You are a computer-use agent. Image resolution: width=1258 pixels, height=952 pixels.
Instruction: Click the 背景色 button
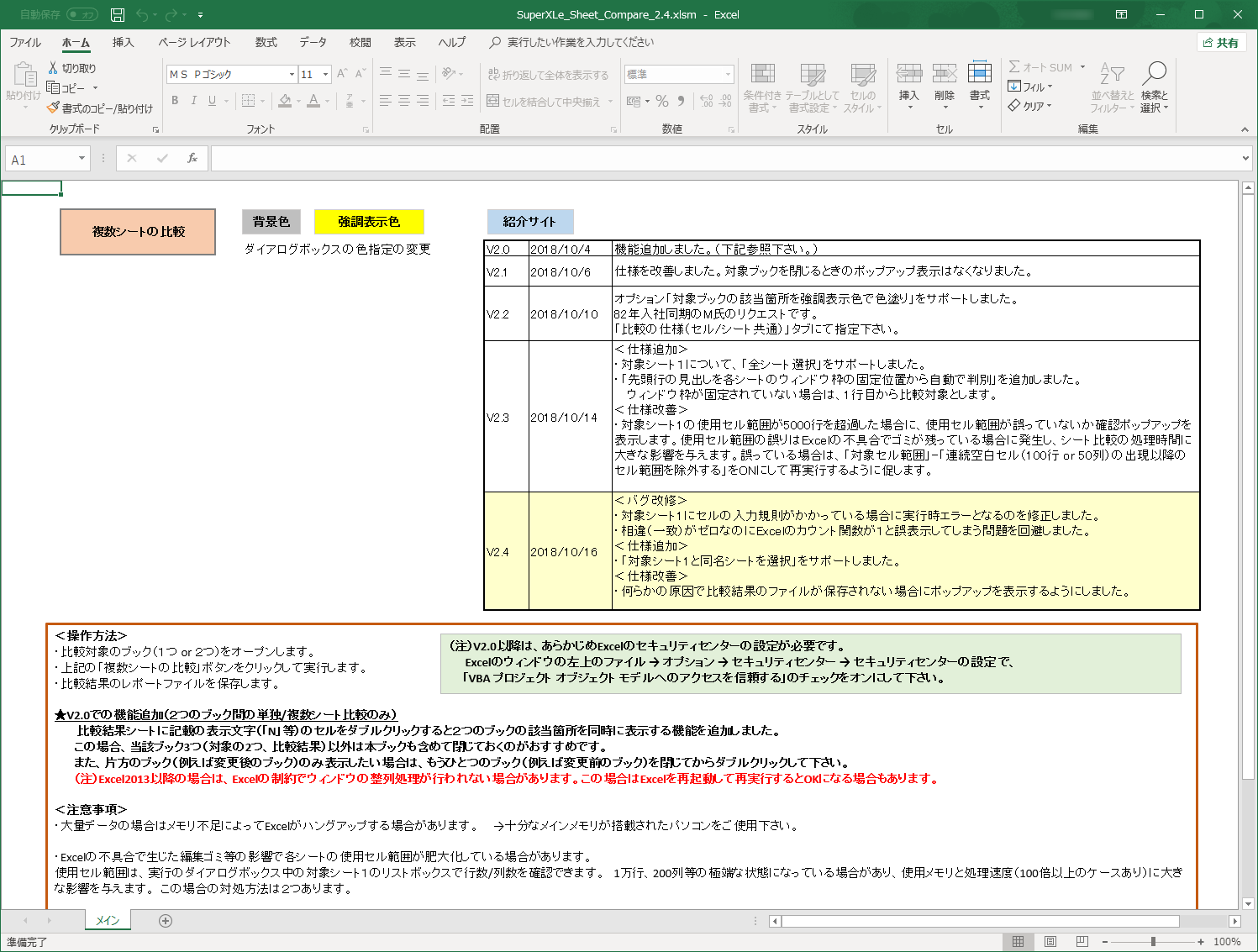[271, 222]
